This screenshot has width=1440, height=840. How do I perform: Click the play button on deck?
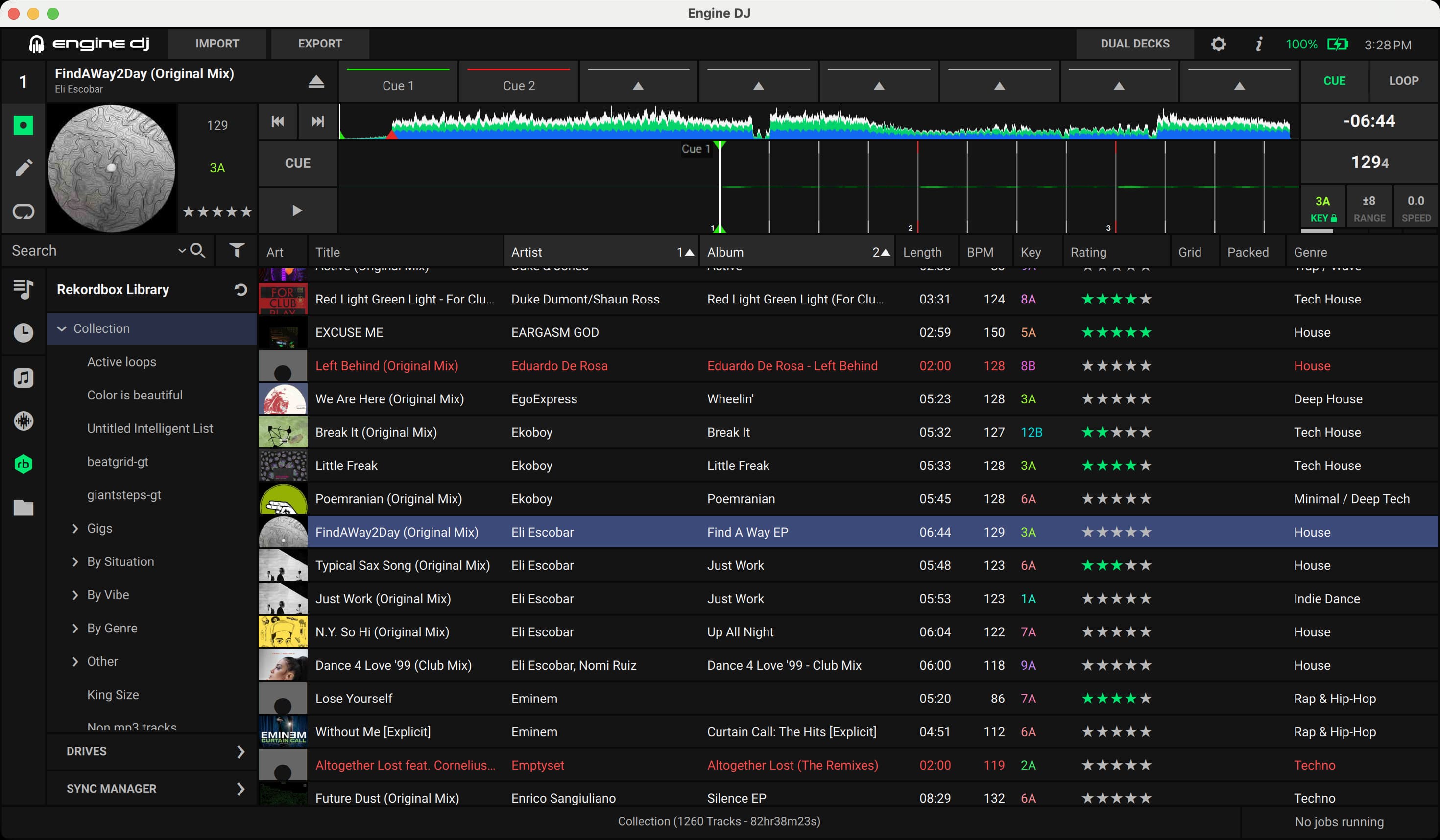click(x=297, y=210)
